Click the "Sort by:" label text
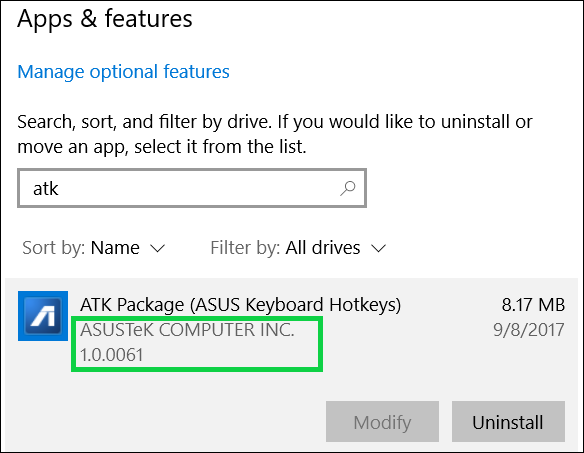The height and width of the screenshot is (453, 584). [54, 248]
